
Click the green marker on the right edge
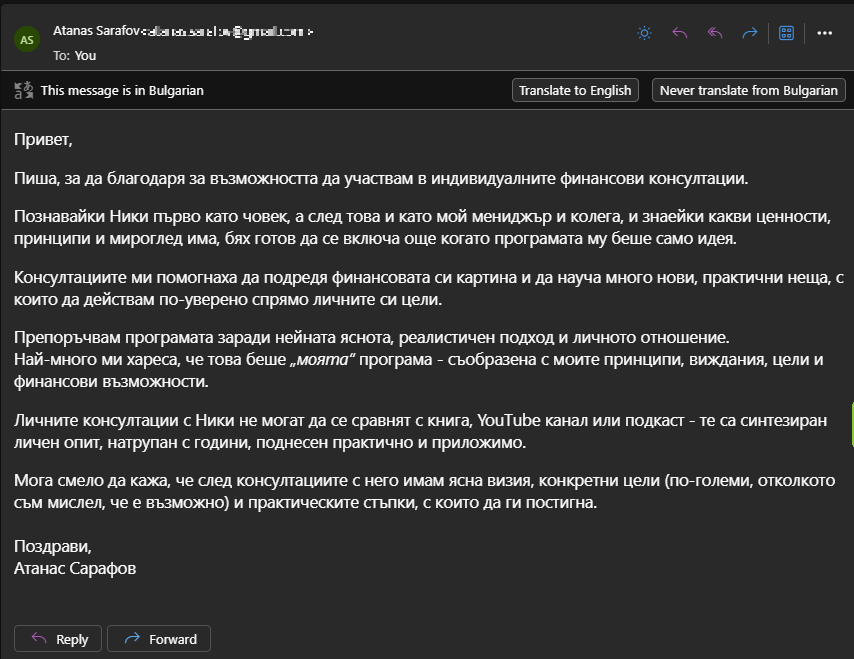click(x=851, y=425)
